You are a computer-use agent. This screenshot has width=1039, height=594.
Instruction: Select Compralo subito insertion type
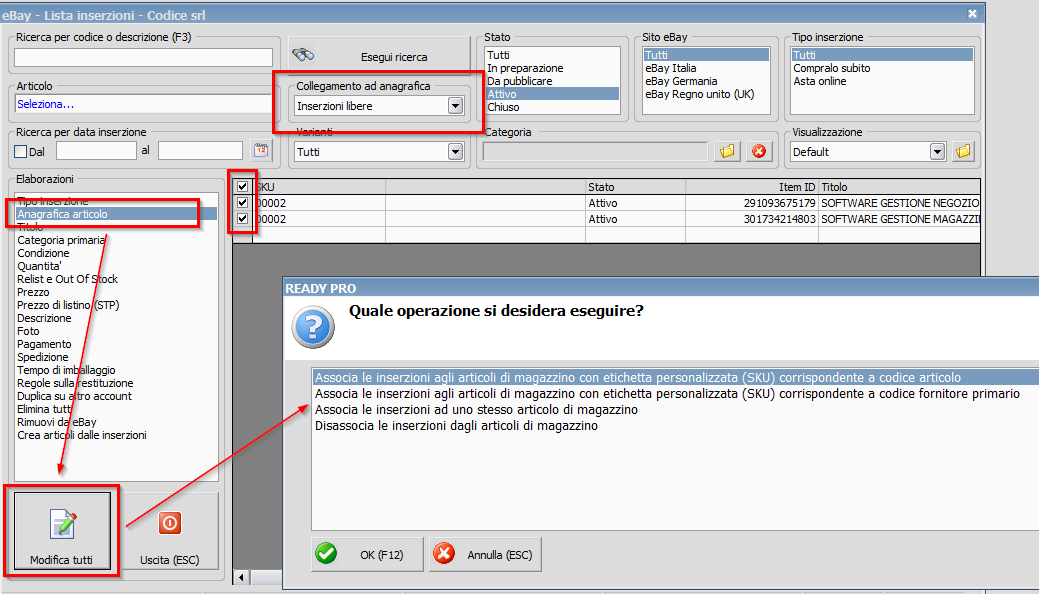point(882,68)
